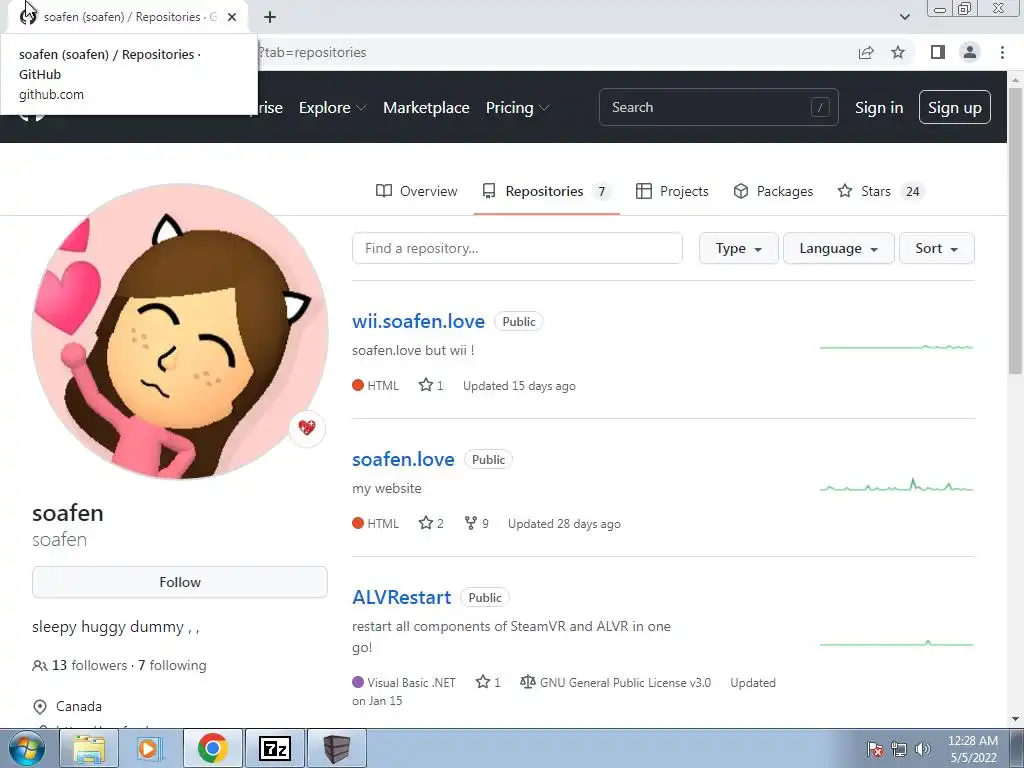Open the Language filter dropdown
This screenshot has width=1024, height=768.
click(839, 248)
